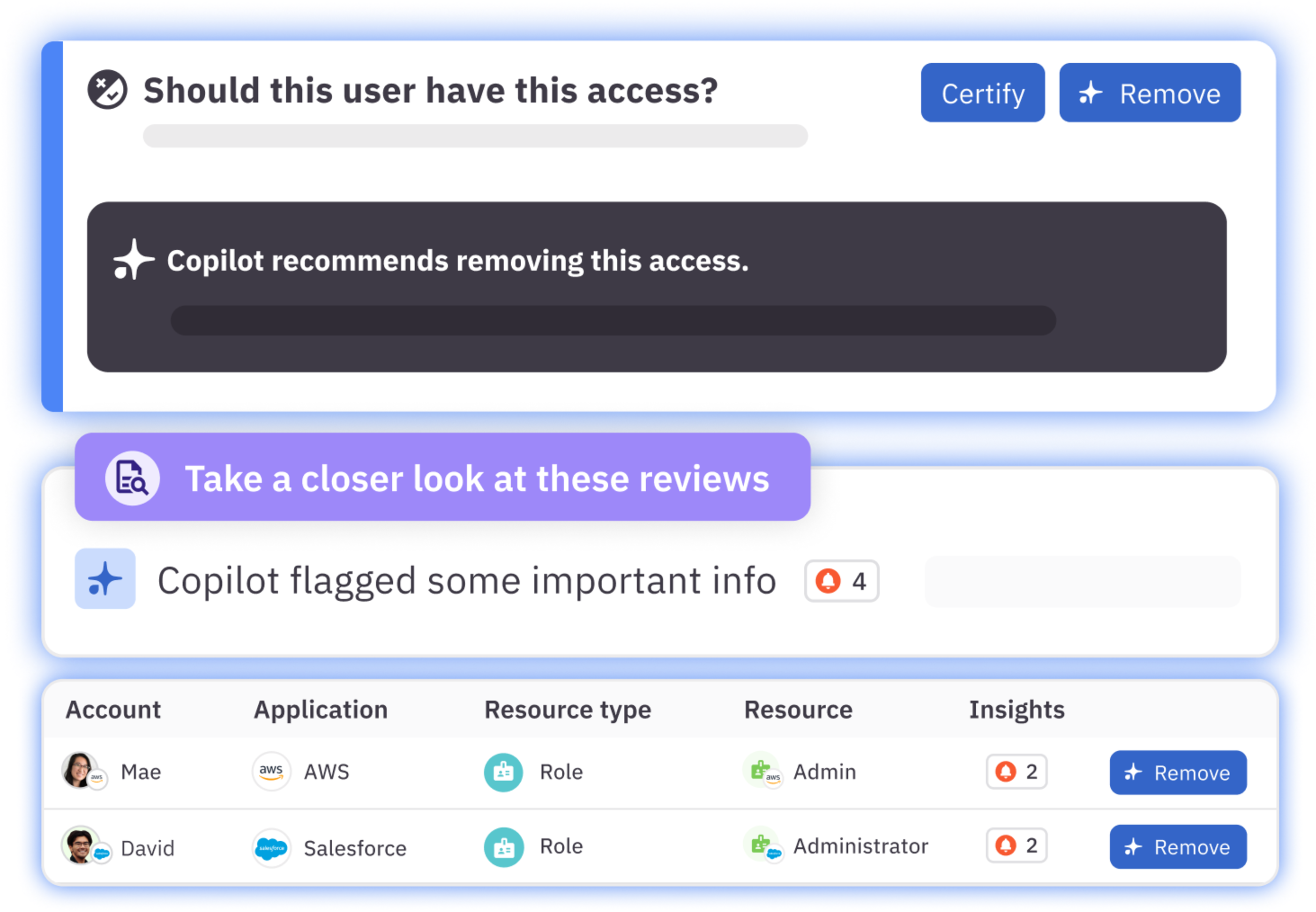Click David's profile photo
Image resolution: width=1316 pixels, height=912 pixels.
pyautogui.click(x=81, y=847)
